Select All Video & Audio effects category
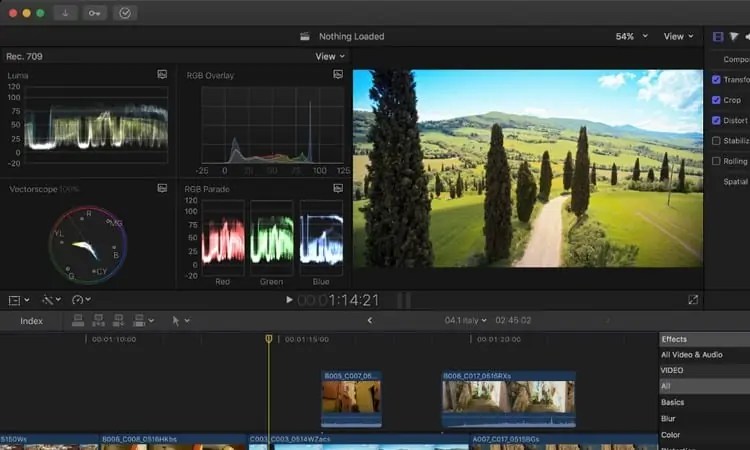750x450 pixels. (x=692, y=355)
